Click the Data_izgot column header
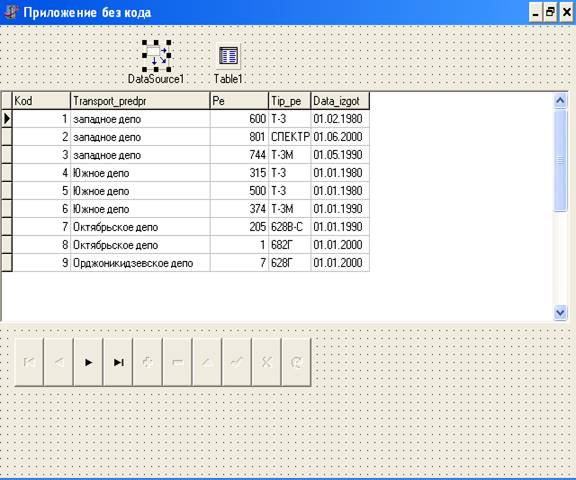 pyautogui.click(x=340, y=101)
